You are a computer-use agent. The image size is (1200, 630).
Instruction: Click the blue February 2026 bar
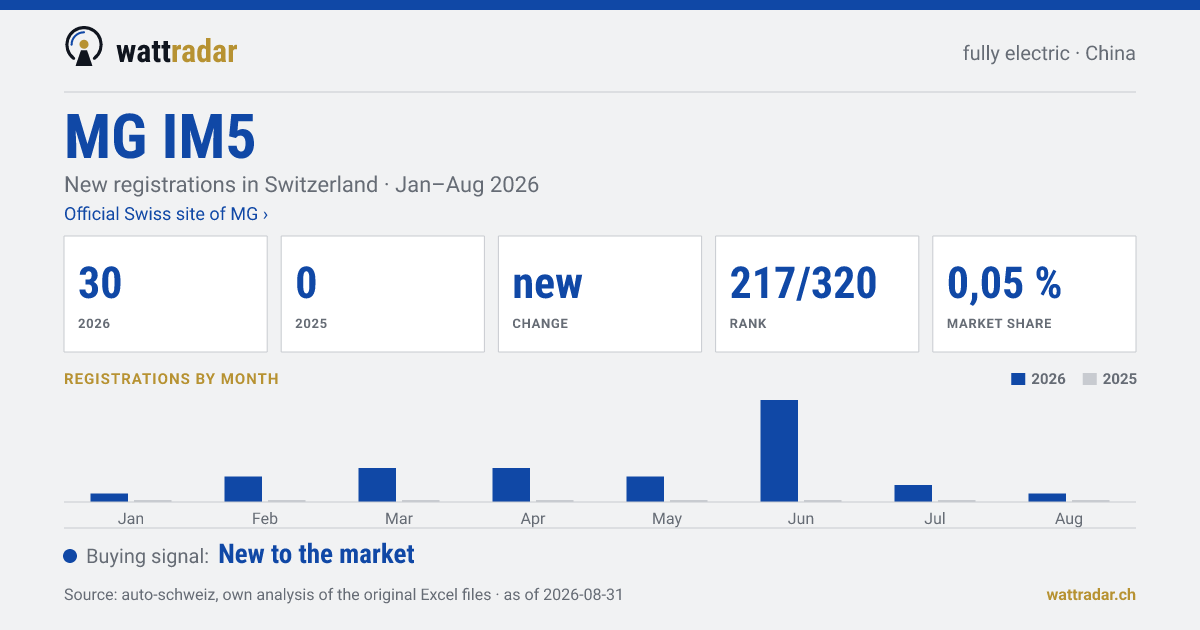tap(243, 489)
